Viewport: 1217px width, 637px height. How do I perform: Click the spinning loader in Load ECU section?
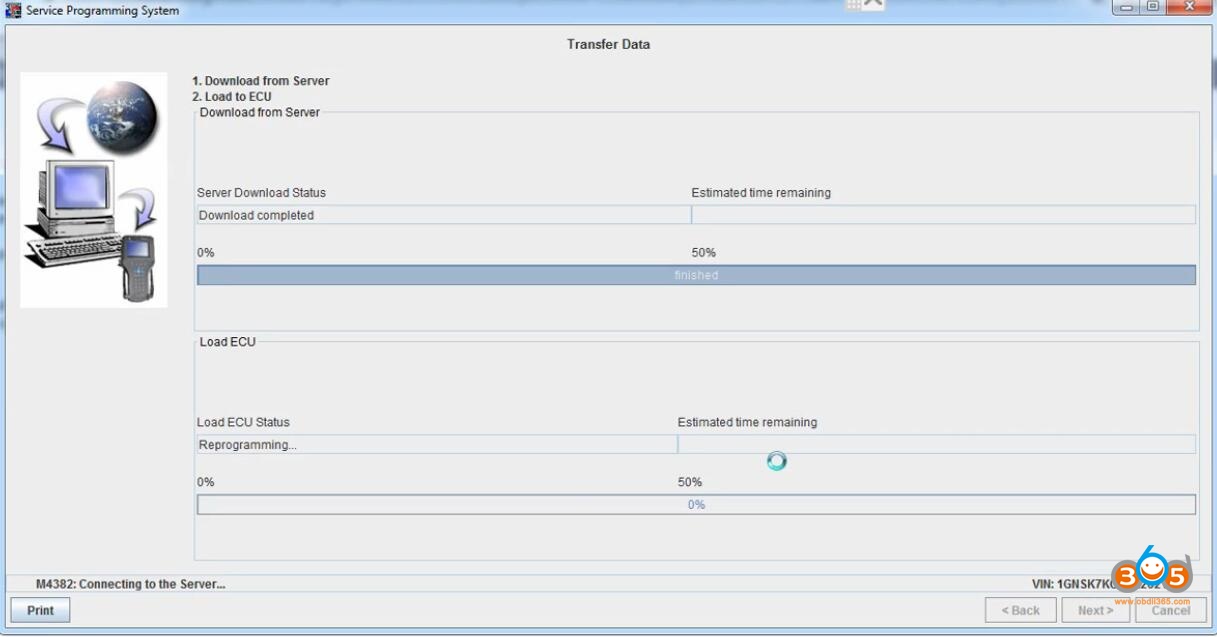[776, 460]
